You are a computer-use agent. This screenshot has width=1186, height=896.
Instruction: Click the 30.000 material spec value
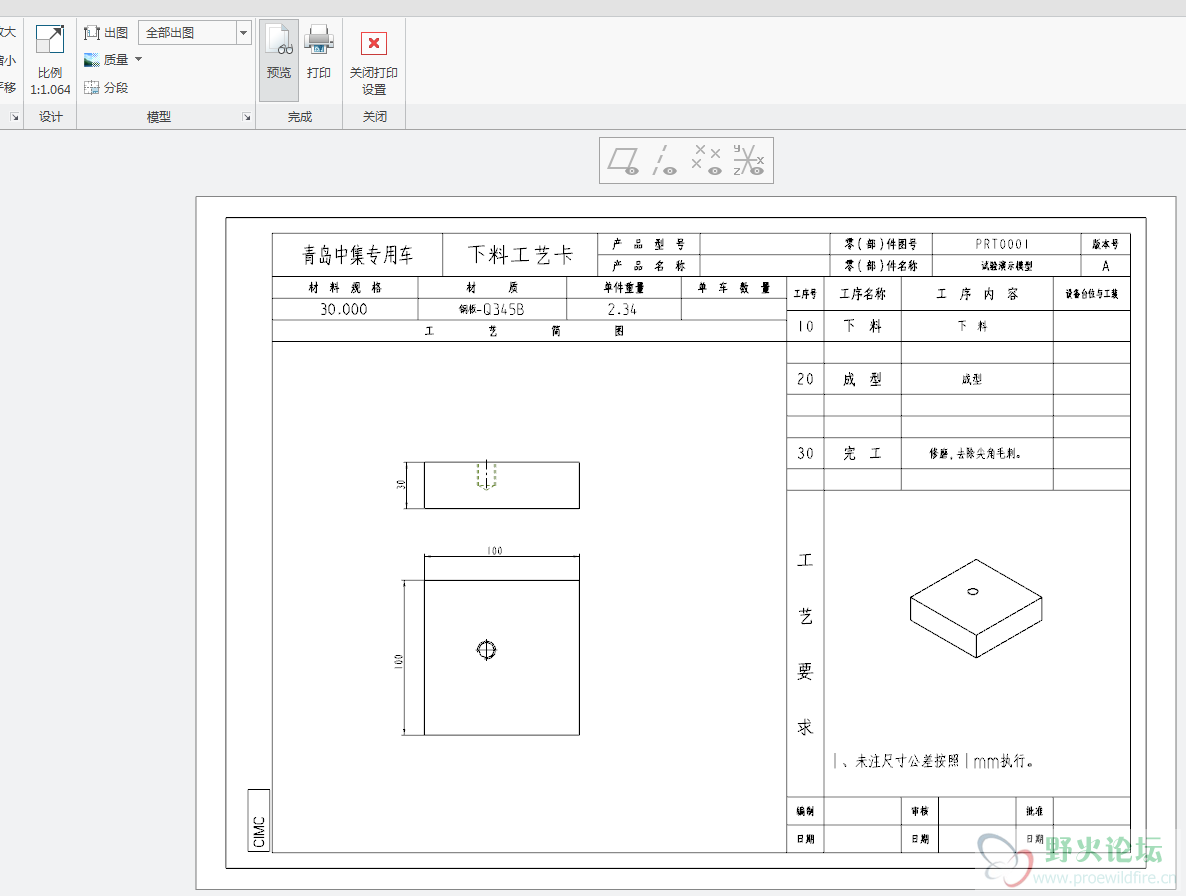pyautogui.click(x=344, y=309)
